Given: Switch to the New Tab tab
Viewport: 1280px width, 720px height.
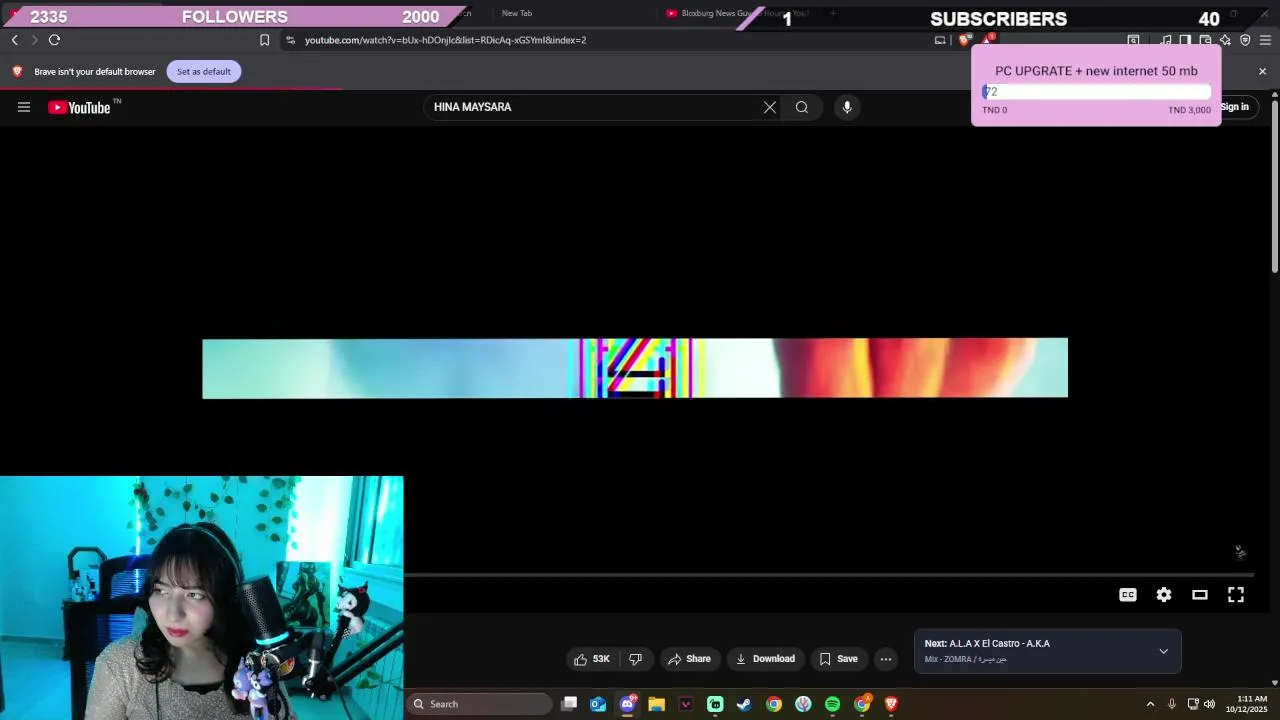Looking at the screenshot, I should coord(517,13).
